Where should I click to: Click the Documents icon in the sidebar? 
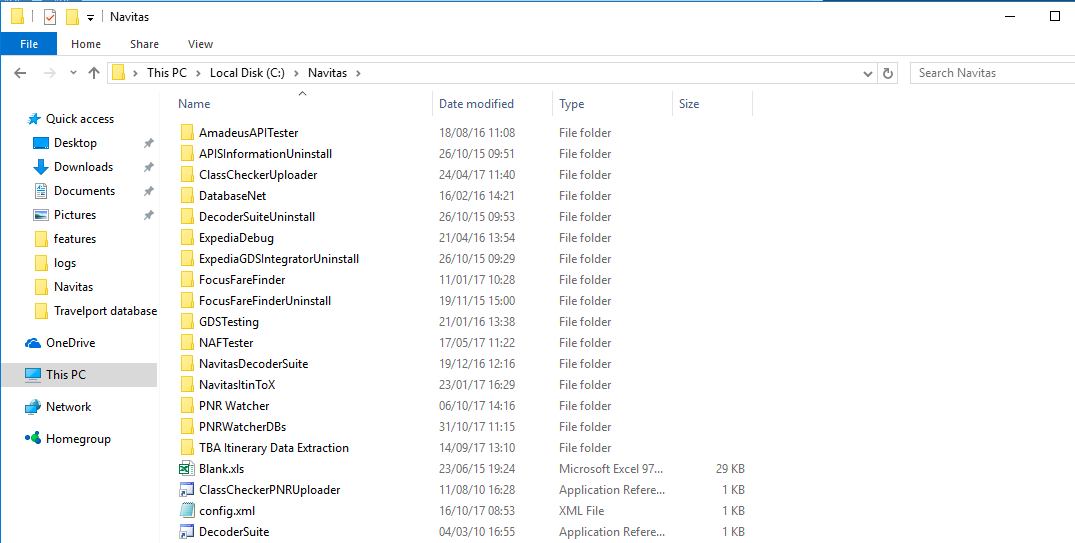(x=41, y=191)
